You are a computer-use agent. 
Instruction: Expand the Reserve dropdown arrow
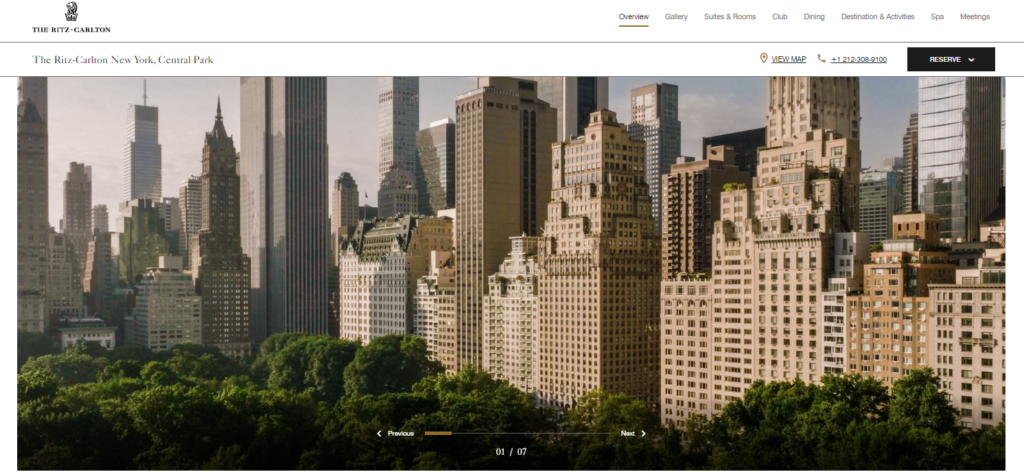pyautogui.click(x=971, y=59)
